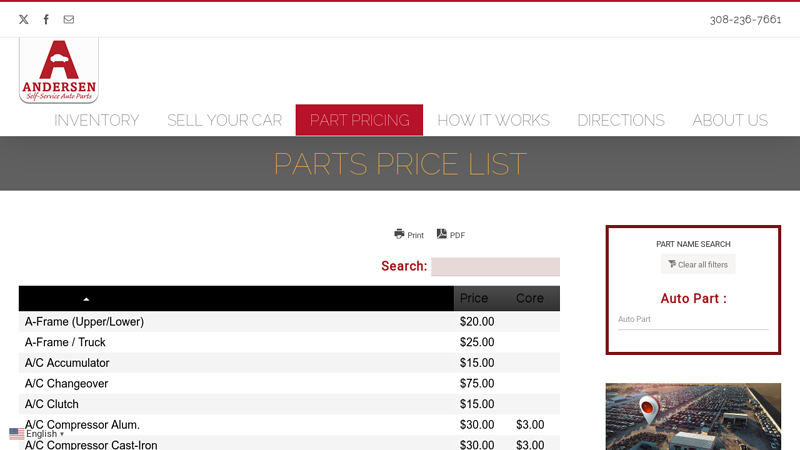Viewport: 800px width, 450px height.
Task: Click the Andersen Self-Service Auto Parts logo
Action: pyautogui.click(x=59, y=70)
